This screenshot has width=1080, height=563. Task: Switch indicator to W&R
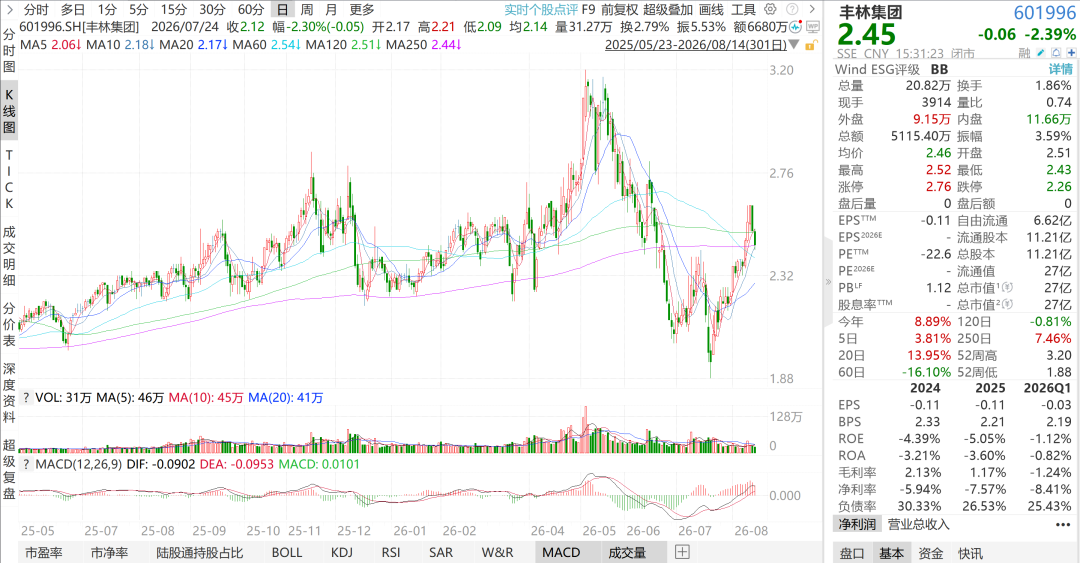[x=497, y=552]
